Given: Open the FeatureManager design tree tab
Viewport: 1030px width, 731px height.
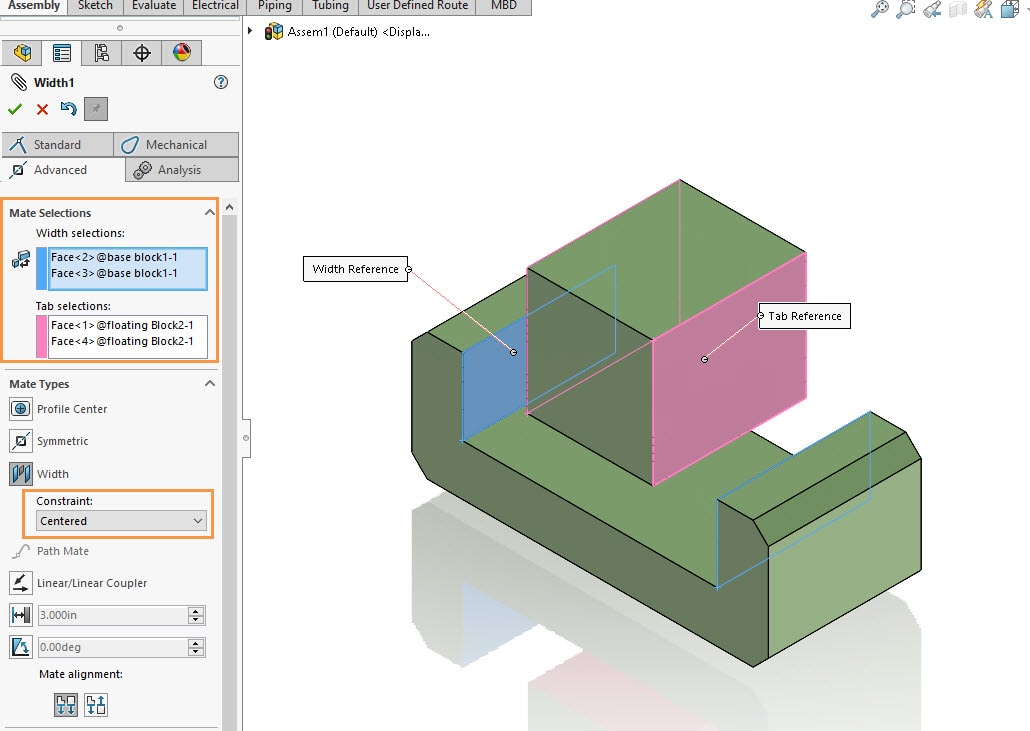Looking at the screenshot, I should point(22,53).
